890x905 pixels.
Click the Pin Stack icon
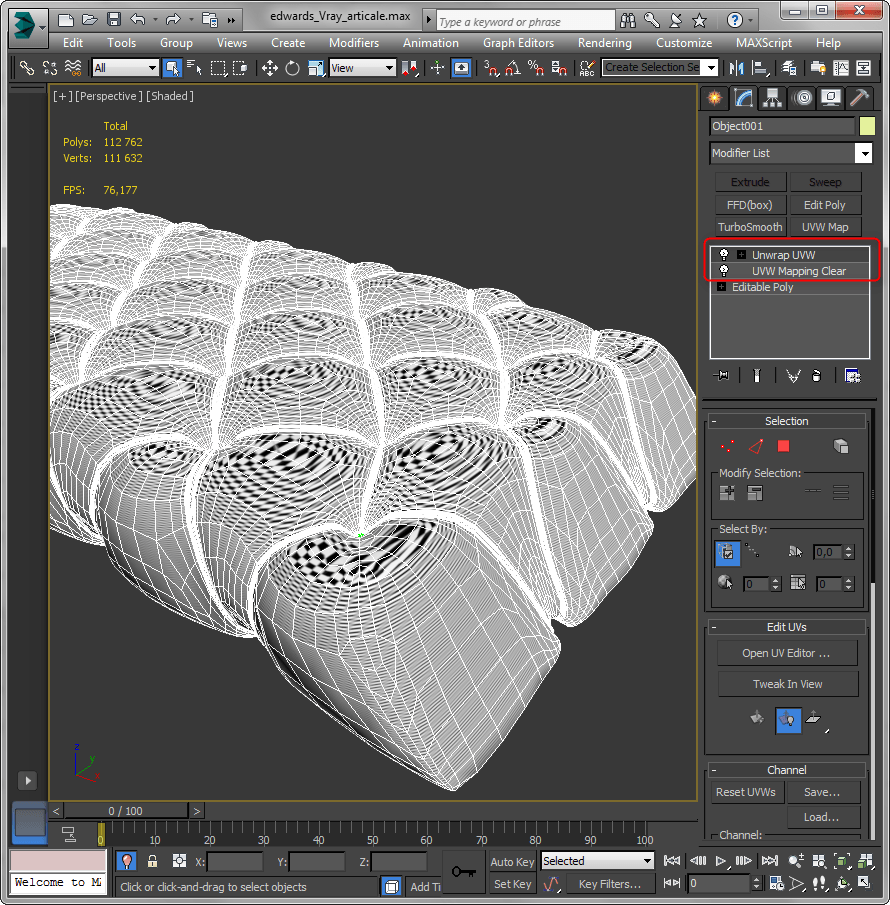[x=721, y=375]
